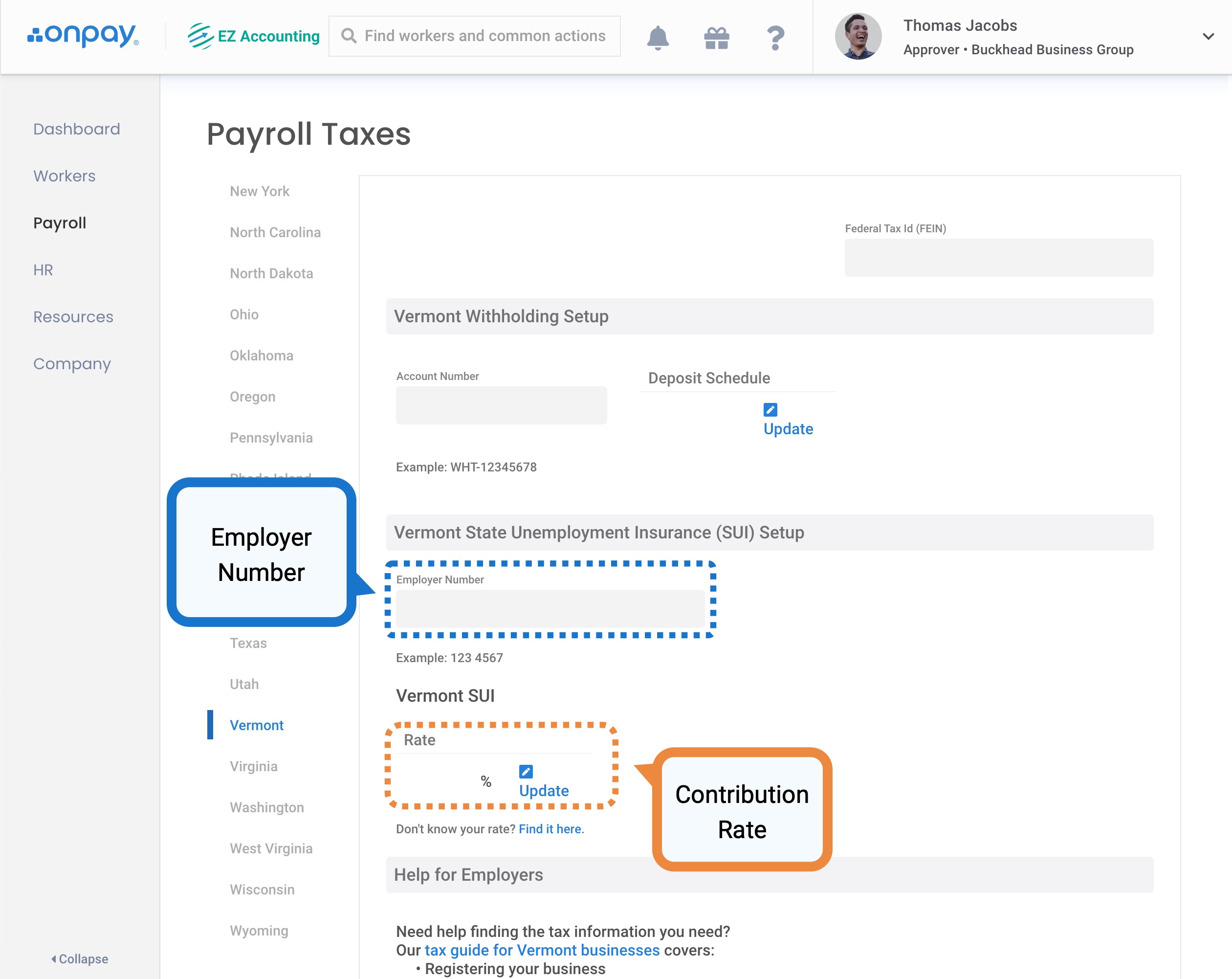Click Vermont SUI rate pencil icon
Screen dimensions: 1232x979
pos(526,772)
